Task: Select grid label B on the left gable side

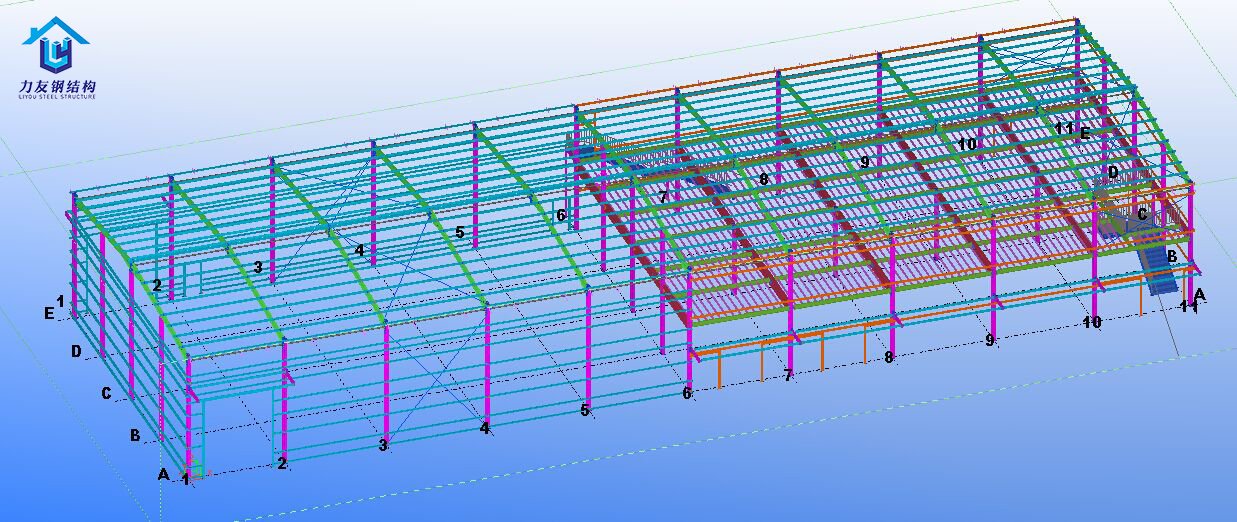Action: [134, 434]
